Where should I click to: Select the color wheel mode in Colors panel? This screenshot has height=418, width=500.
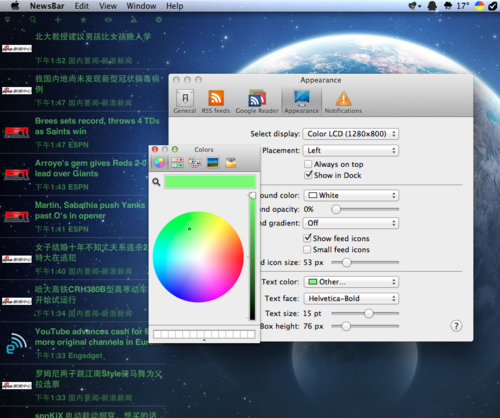pyautogui.click(x=159, y=162)
